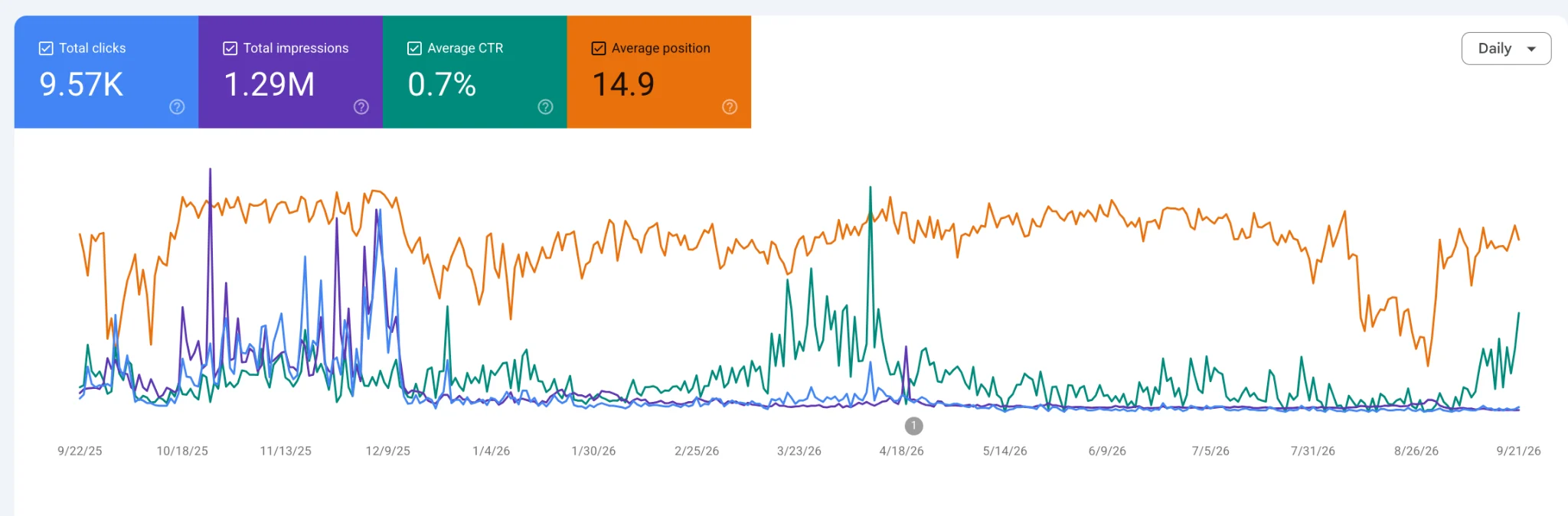
Task: Open help for Total impressions metric
Action: click(361, 107)
